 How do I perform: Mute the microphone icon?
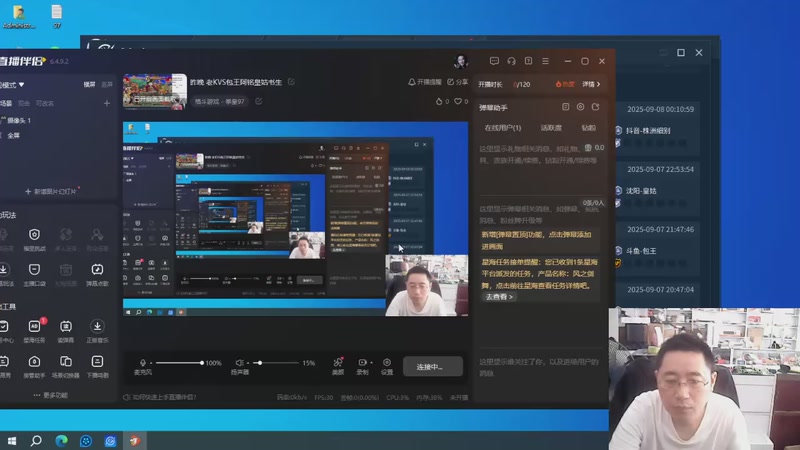point(143,363)
